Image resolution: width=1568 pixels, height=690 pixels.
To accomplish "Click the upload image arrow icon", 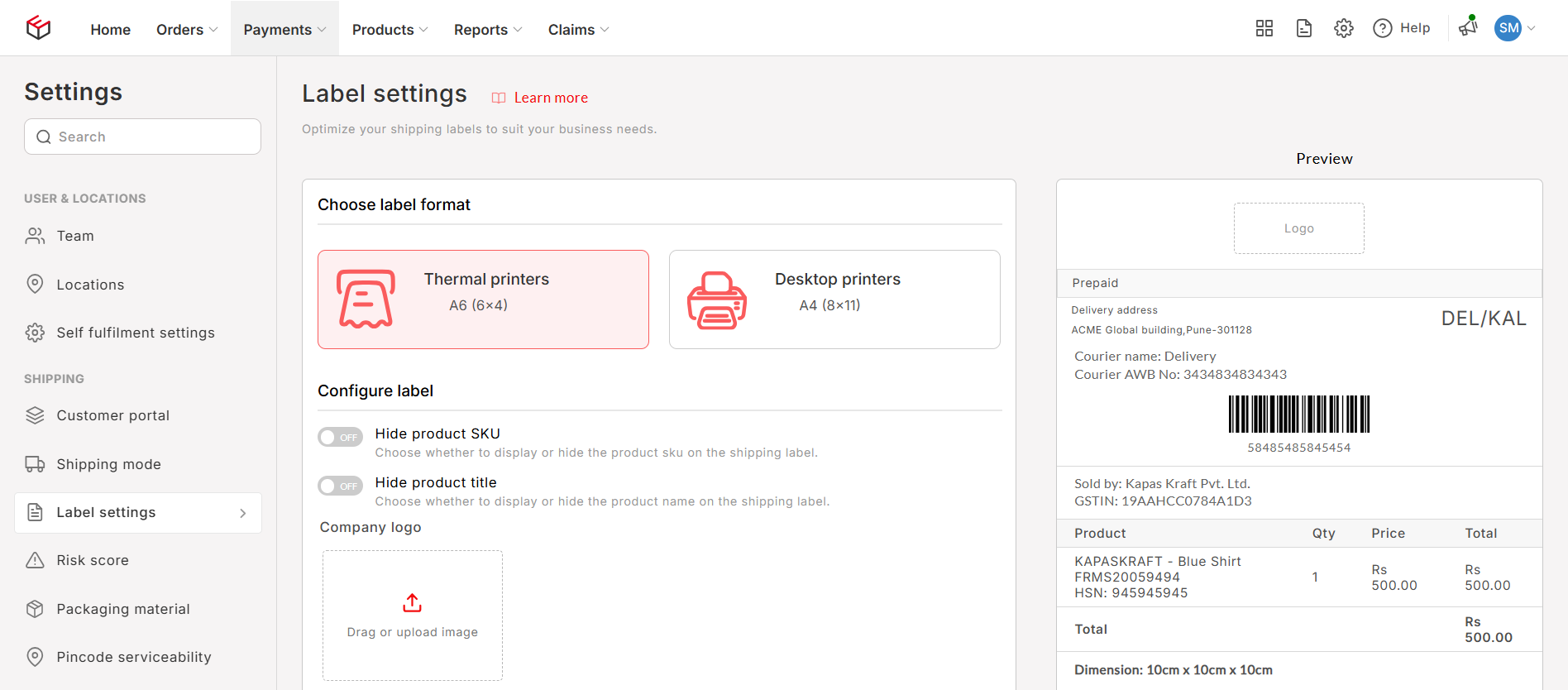I will click(412, 603).
